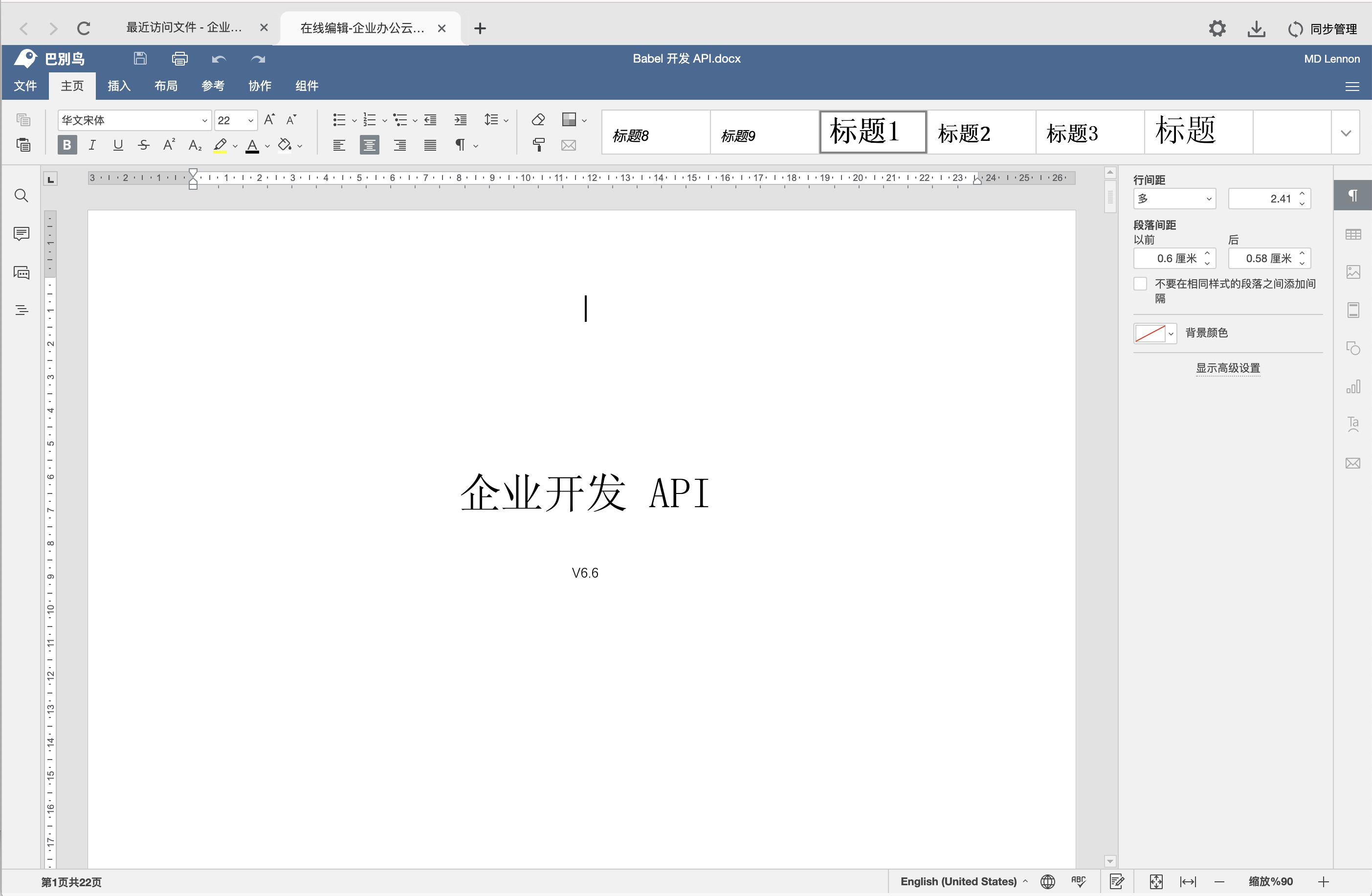Switch to the 参考 tab
This screenshot has height=896, width=1372.
point(213,86)
